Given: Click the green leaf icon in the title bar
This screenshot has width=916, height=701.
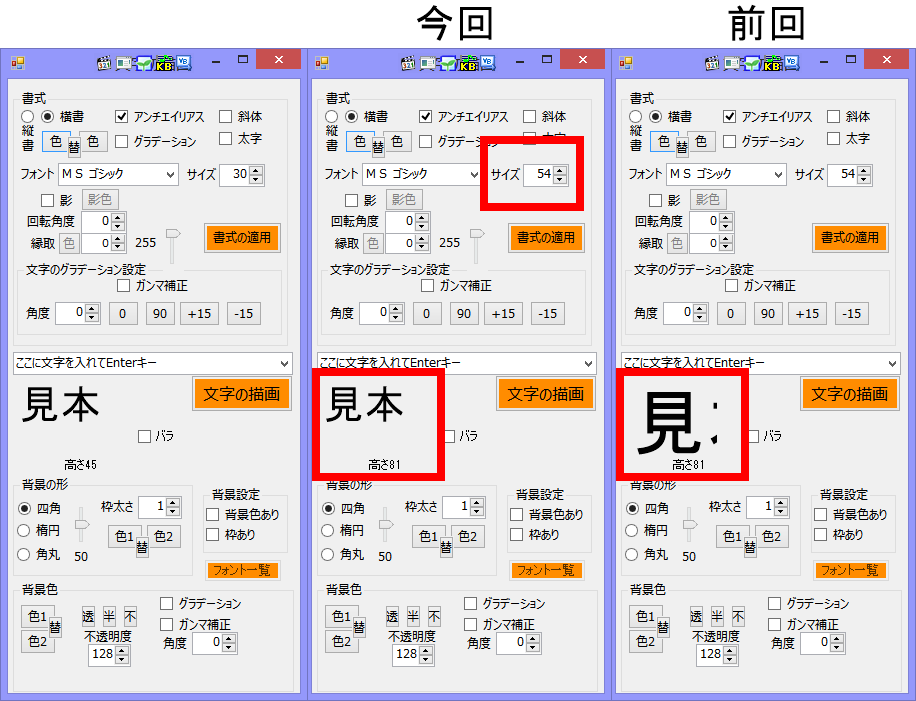Looking at the screenshot, I should pyautogui.click(x=143, y=61).
